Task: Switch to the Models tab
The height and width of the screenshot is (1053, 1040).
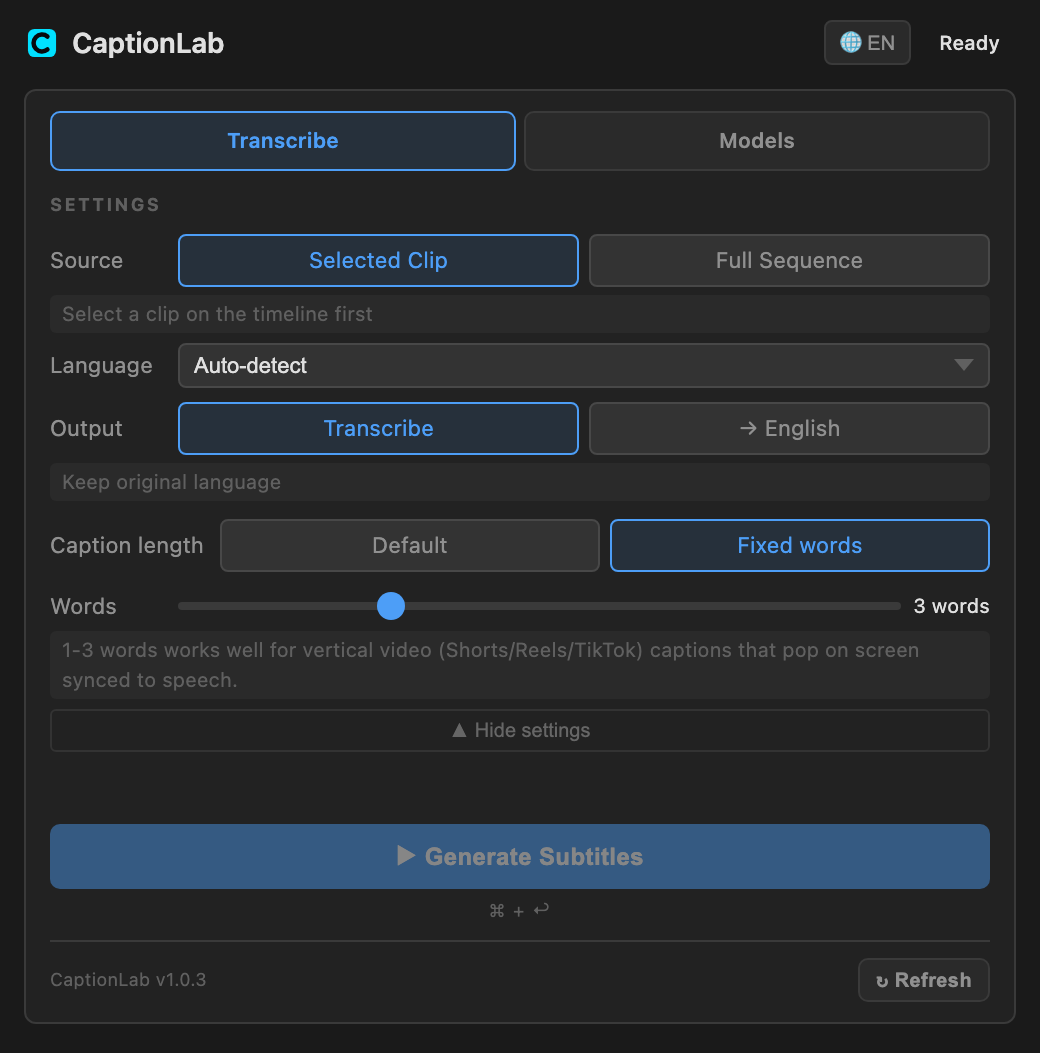Action: tap(757, 141)
